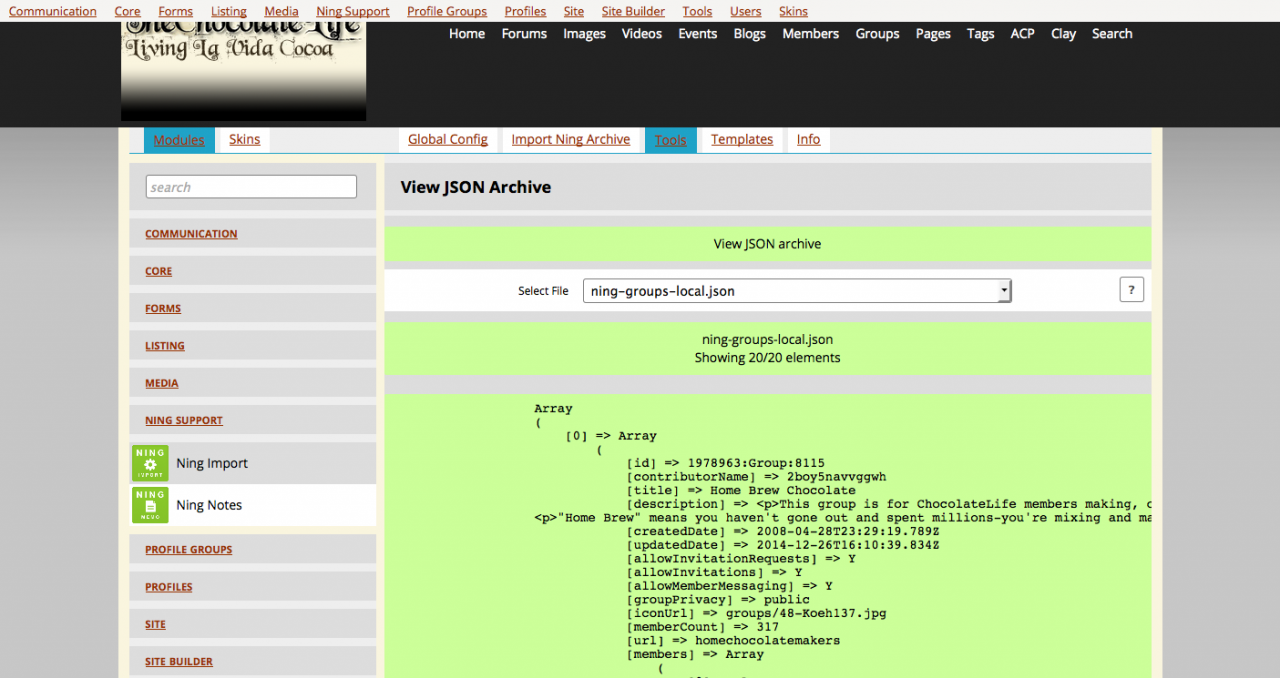This screenshot has height=678, width=1280.
Task: Expand the Communication sidebar section
Action: click(x=191, y=234)
